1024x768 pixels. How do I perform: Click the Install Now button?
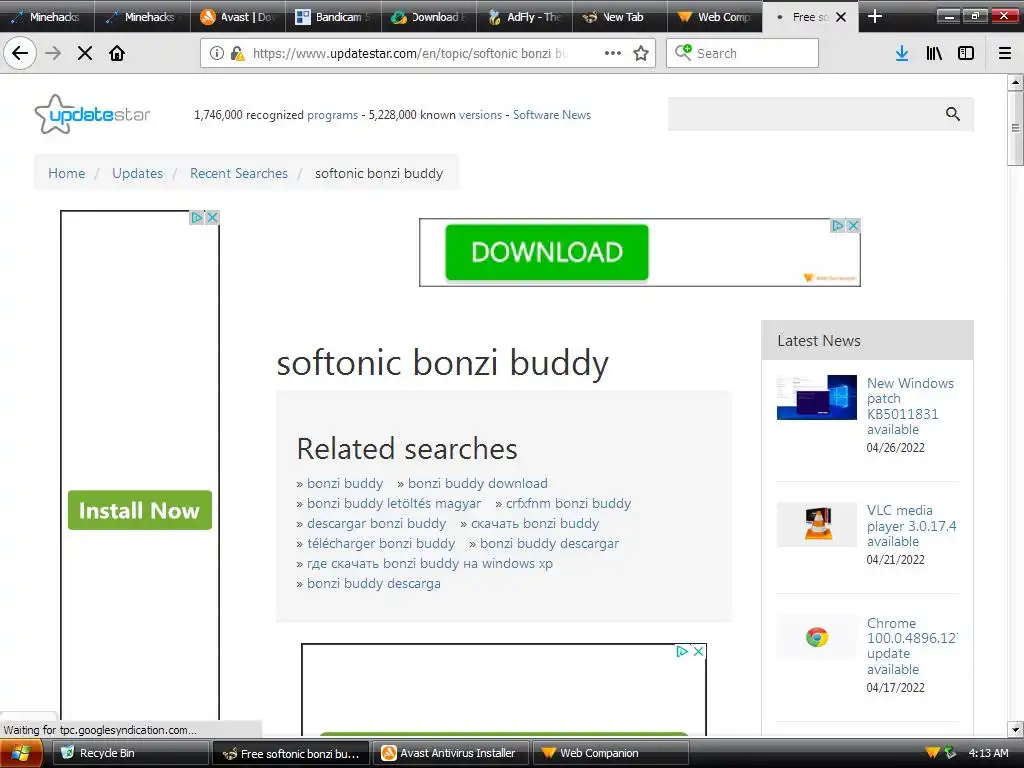tap(140, 510)
